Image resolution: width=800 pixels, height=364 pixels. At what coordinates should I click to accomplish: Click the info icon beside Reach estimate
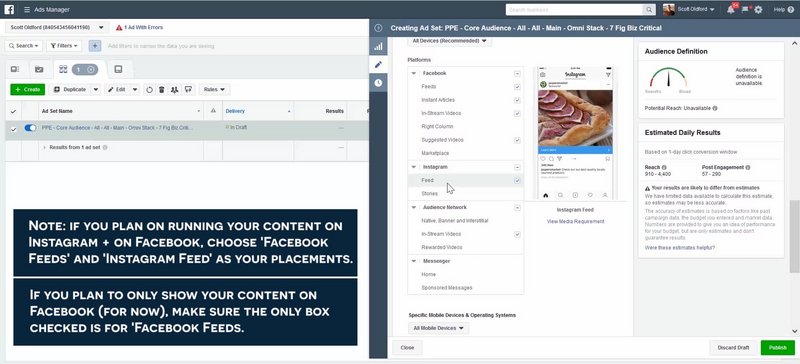click(x=664, y=167)
